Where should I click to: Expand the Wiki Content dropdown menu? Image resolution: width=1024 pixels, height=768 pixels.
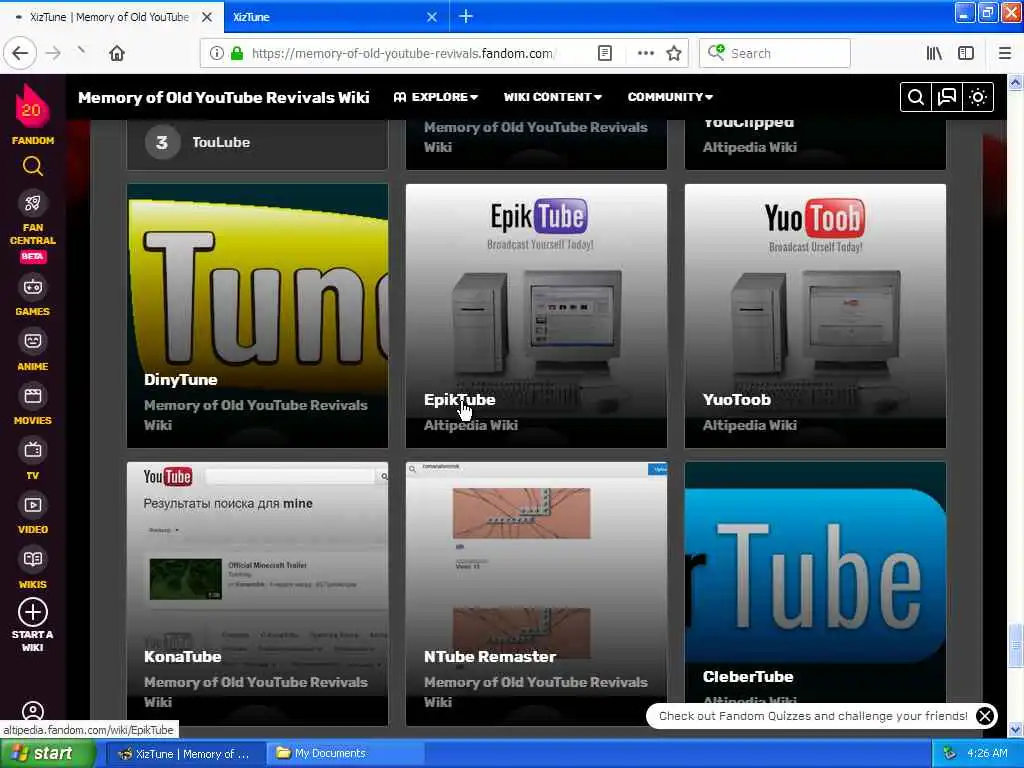coord(552,97)
